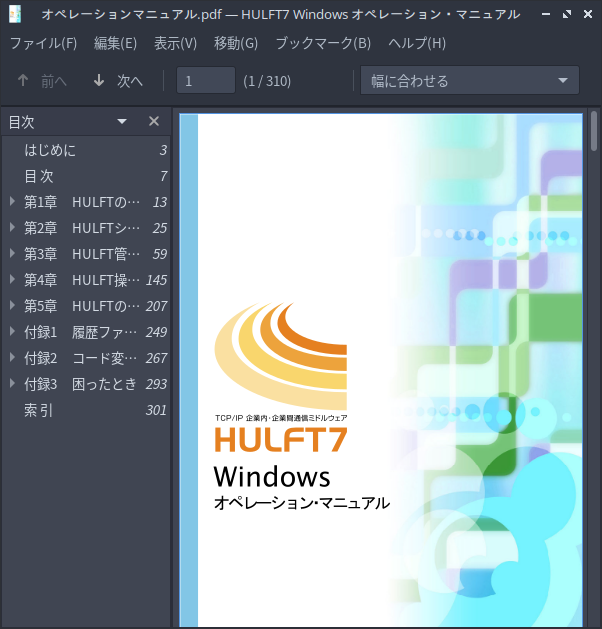
Task: Click the document vertical scrollbar handle
Action: pyautogui.click(x=594, y=132)
